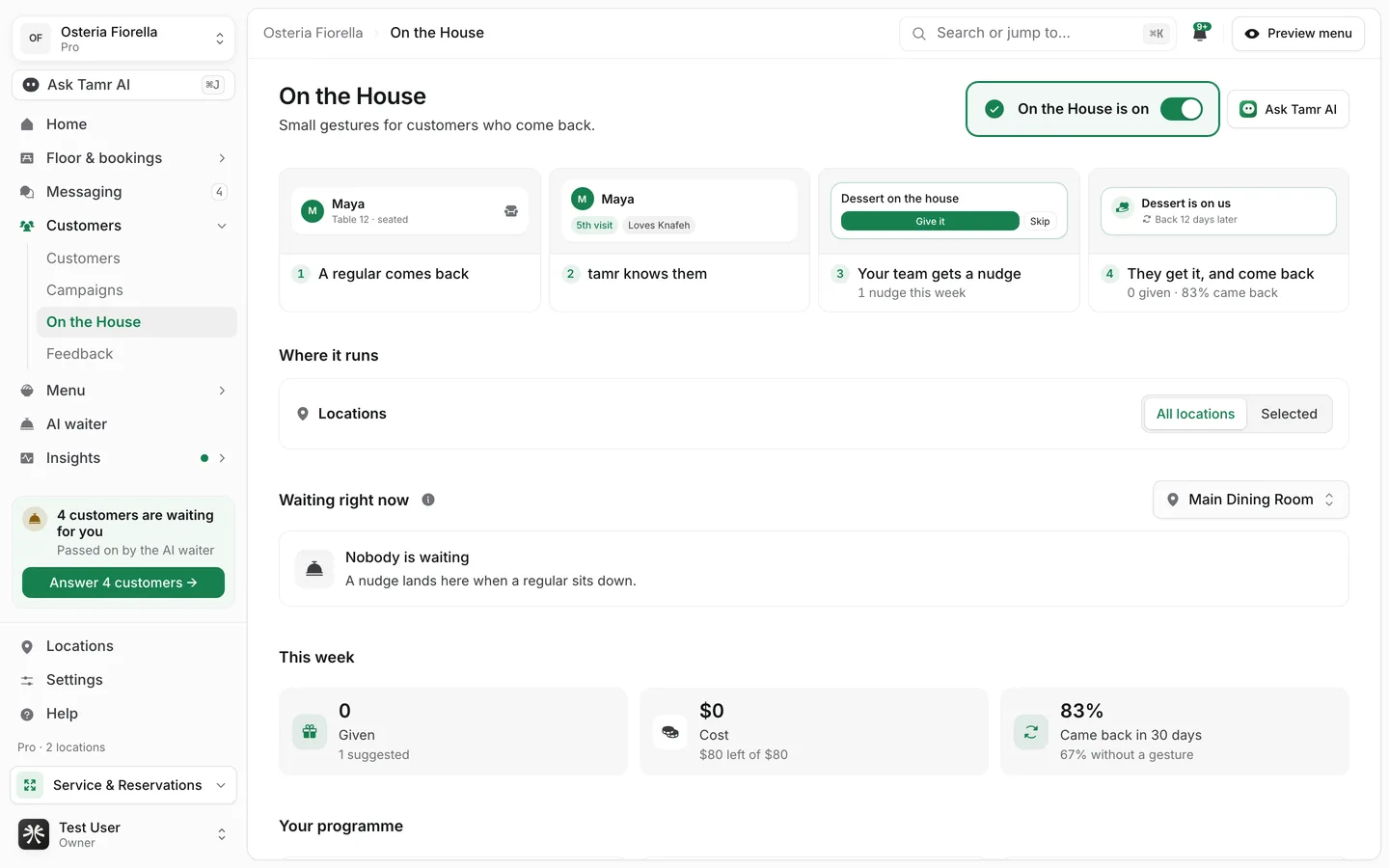Click the Ask Tamr AI button in page header

point(1289,109)
